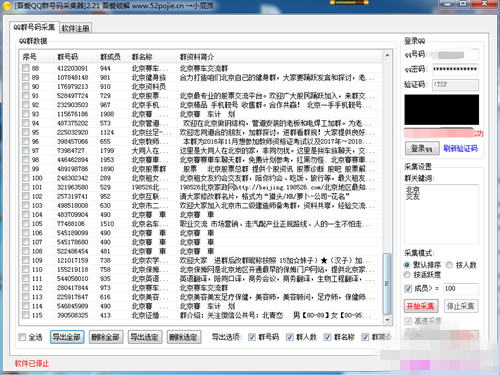Select the QQ群号码采集 tab
The image size is (500, 375).
[34, 27]
